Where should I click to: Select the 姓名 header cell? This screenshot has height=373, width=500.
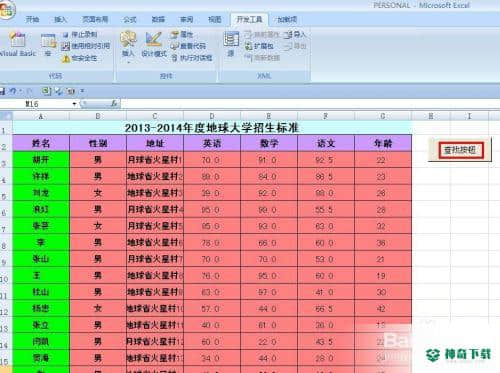41,143
